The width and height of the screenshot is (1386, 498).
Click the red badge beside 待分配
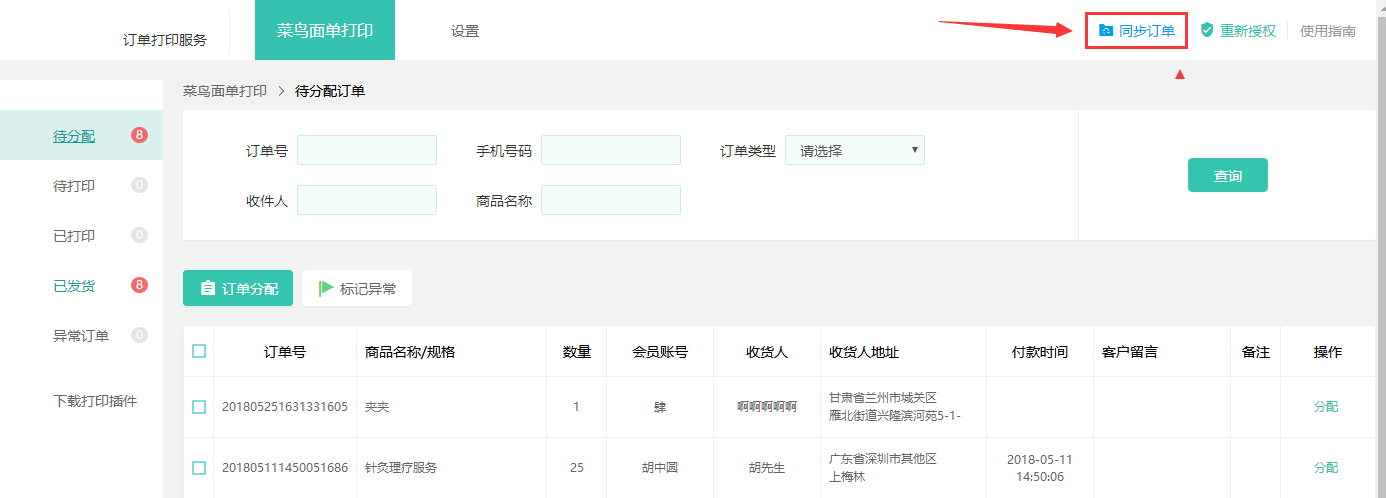(139, 135)
